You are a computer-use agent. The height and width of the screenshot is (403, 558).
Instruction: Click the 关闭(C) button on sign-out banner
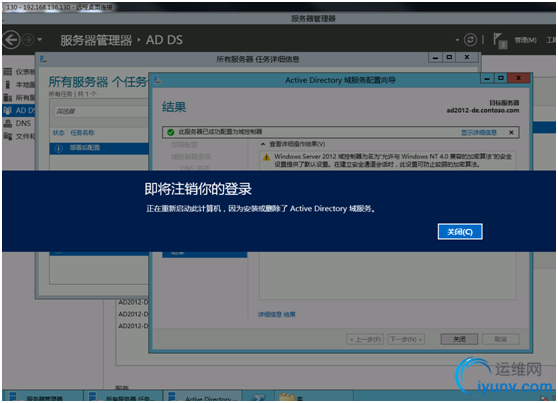460,232
